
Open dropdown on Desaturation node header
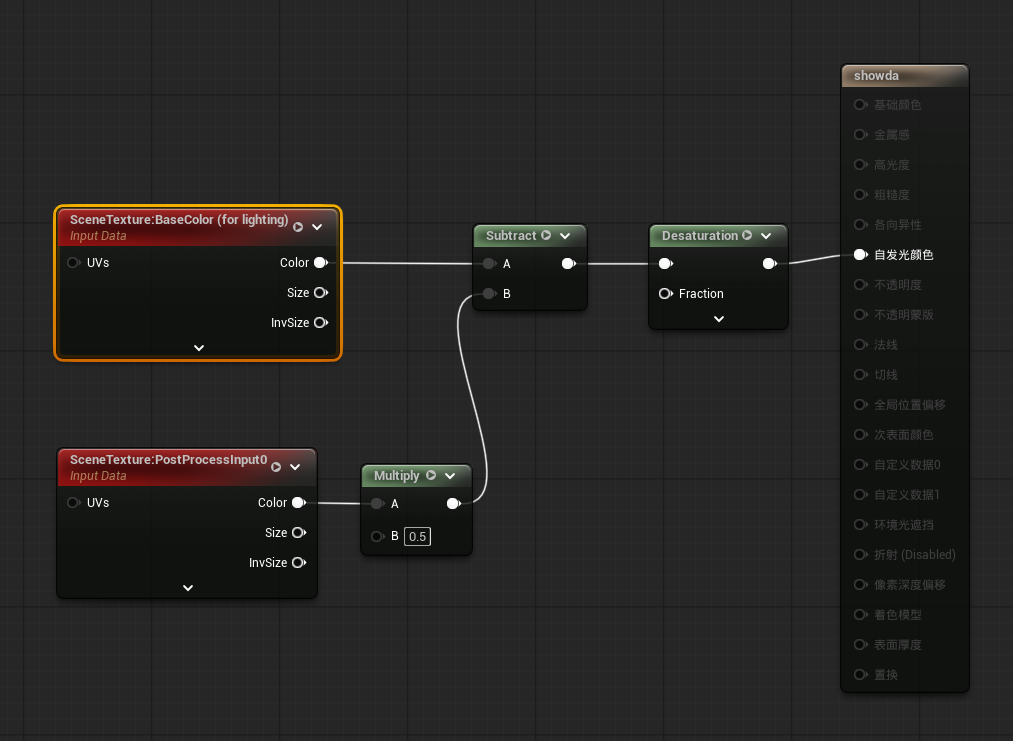point(766,236)
